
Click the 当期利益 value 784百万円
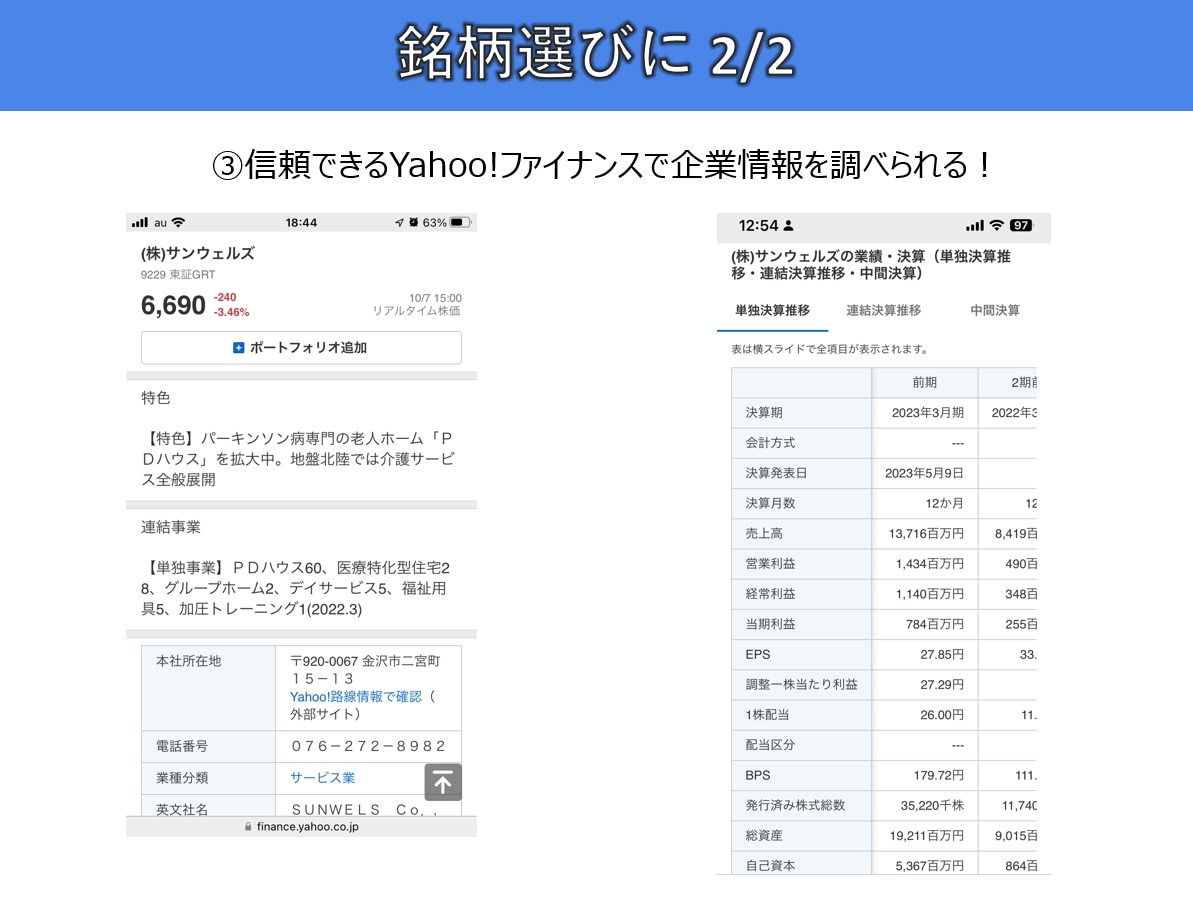pyautogui.click(x=934, y=624)
